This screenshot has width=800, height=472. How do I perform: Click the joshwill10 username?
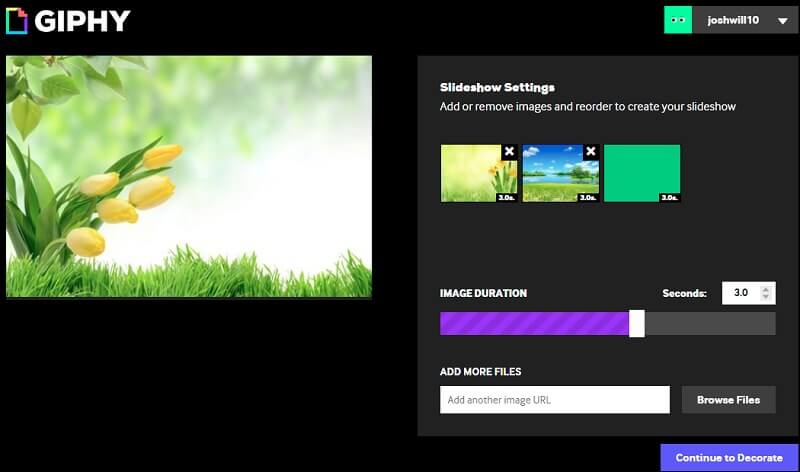(733, 21)
